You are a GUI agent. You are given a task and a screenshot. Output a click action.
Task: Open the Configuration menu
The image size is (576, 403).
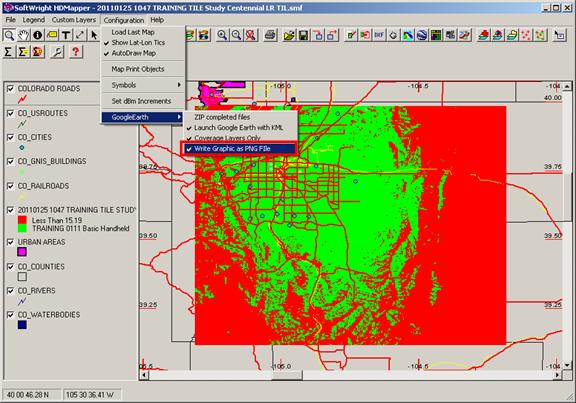(124, 20)
